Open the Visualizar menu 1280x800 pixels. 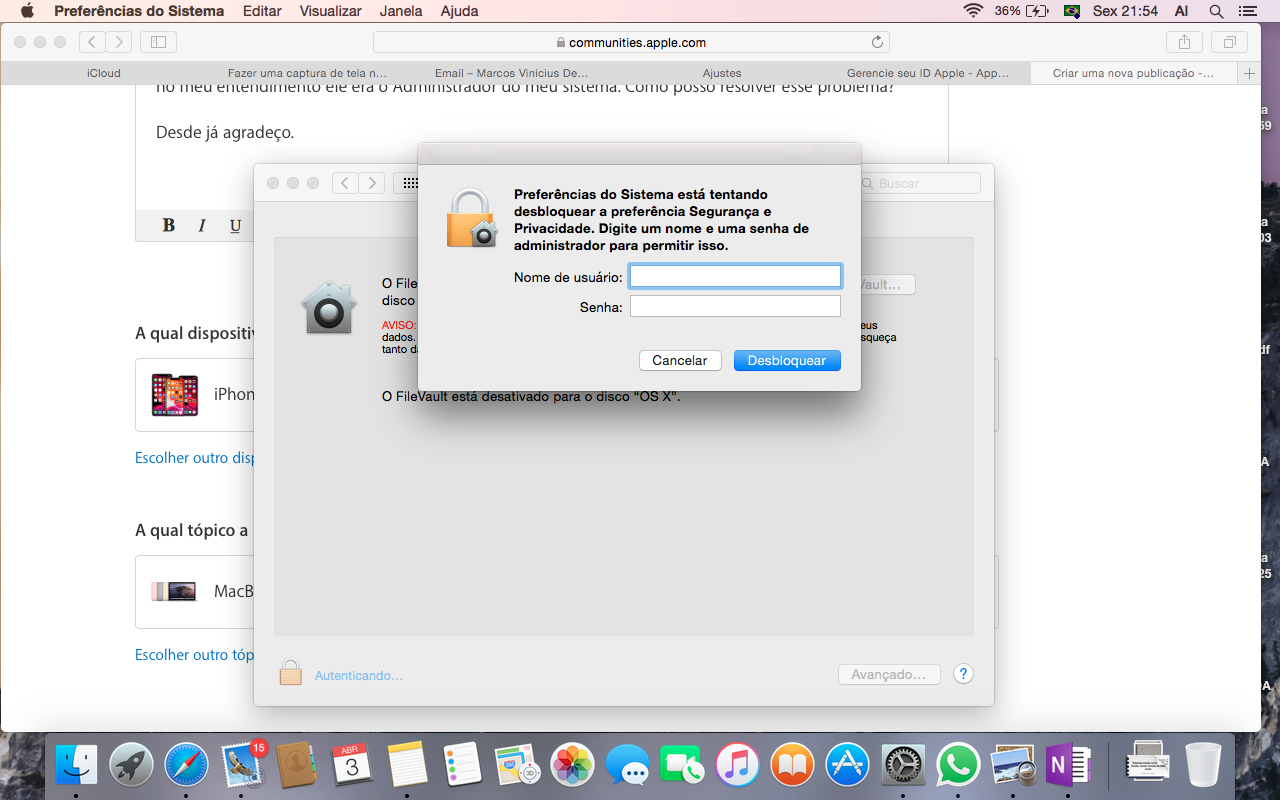click(331, 11)
